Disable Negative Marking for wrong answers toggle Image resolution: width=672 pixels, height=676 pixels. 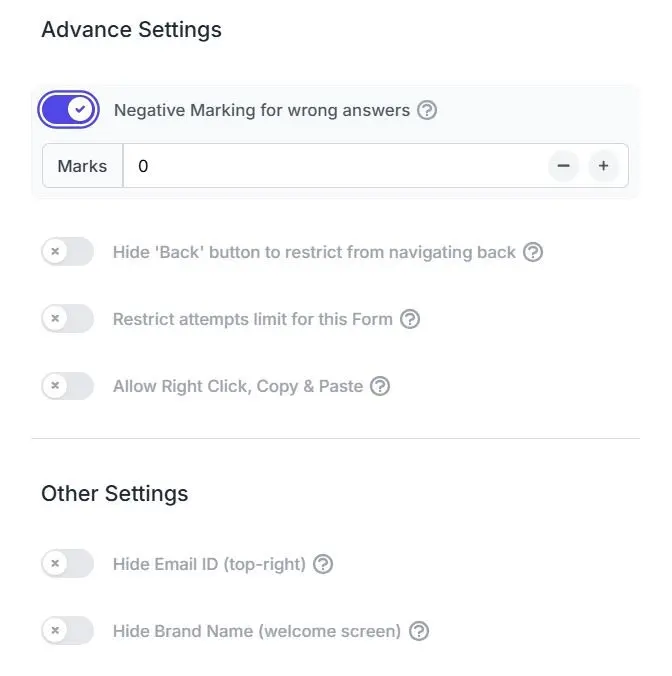[x=68, y=110]
